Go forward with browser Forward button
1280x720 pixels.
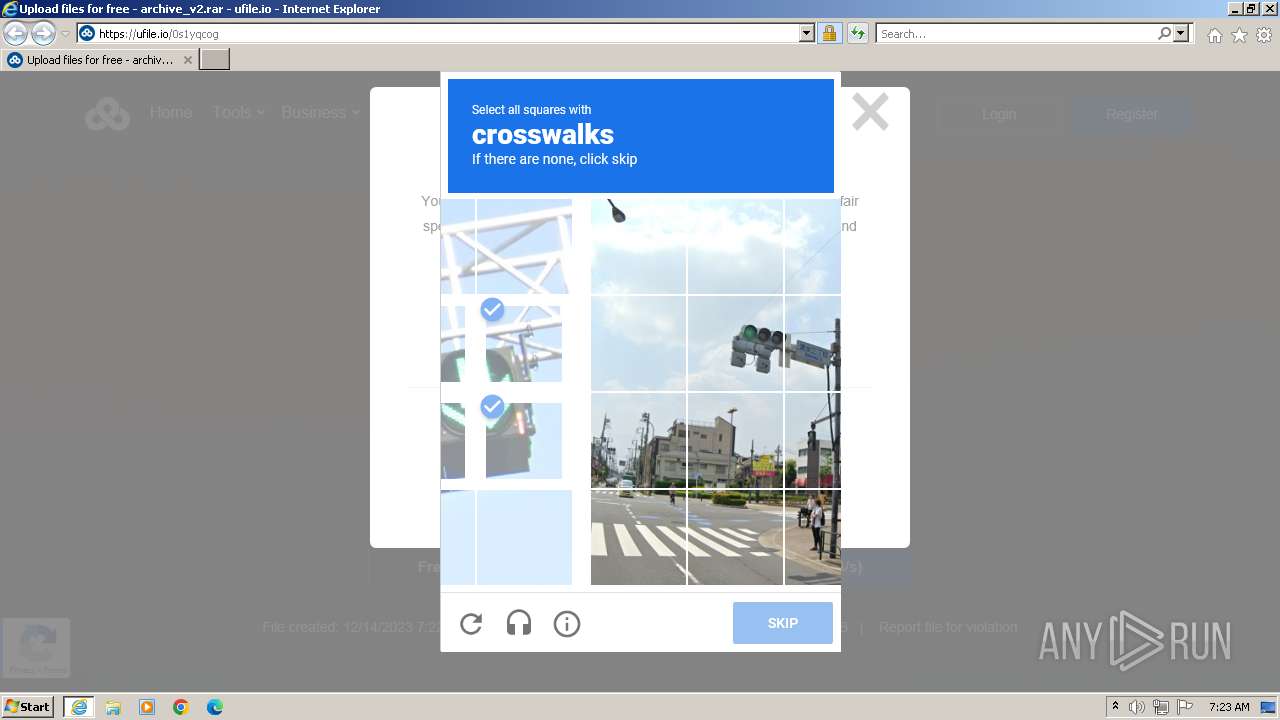point(43,34)
